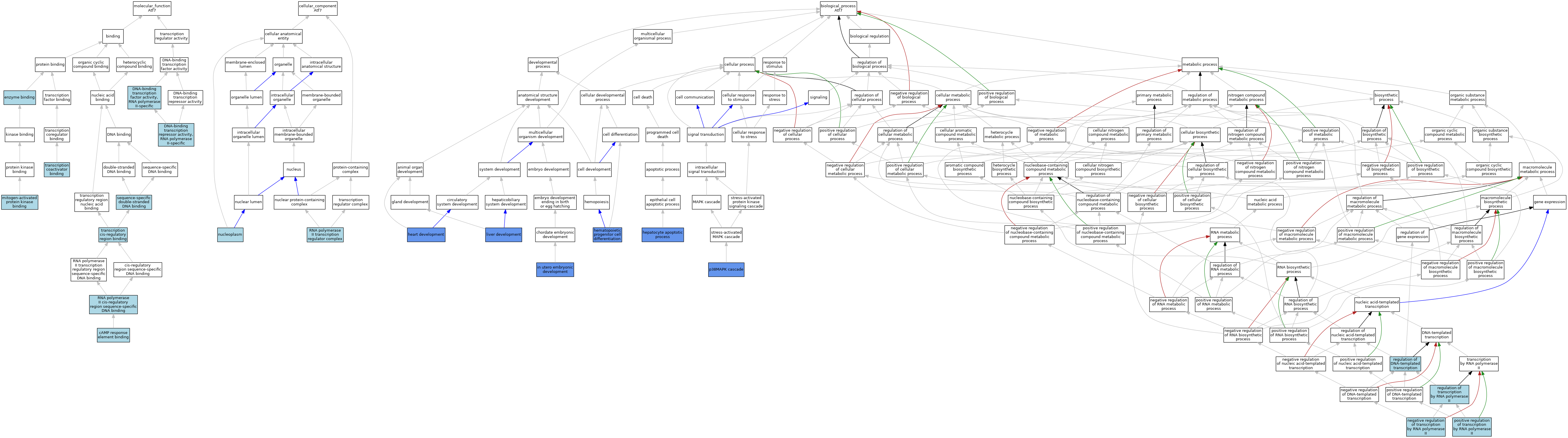Select 'transcription cis-regulatory region binding' node
Viewport: 1568px width, 438px height.
(x=113, y=235)
